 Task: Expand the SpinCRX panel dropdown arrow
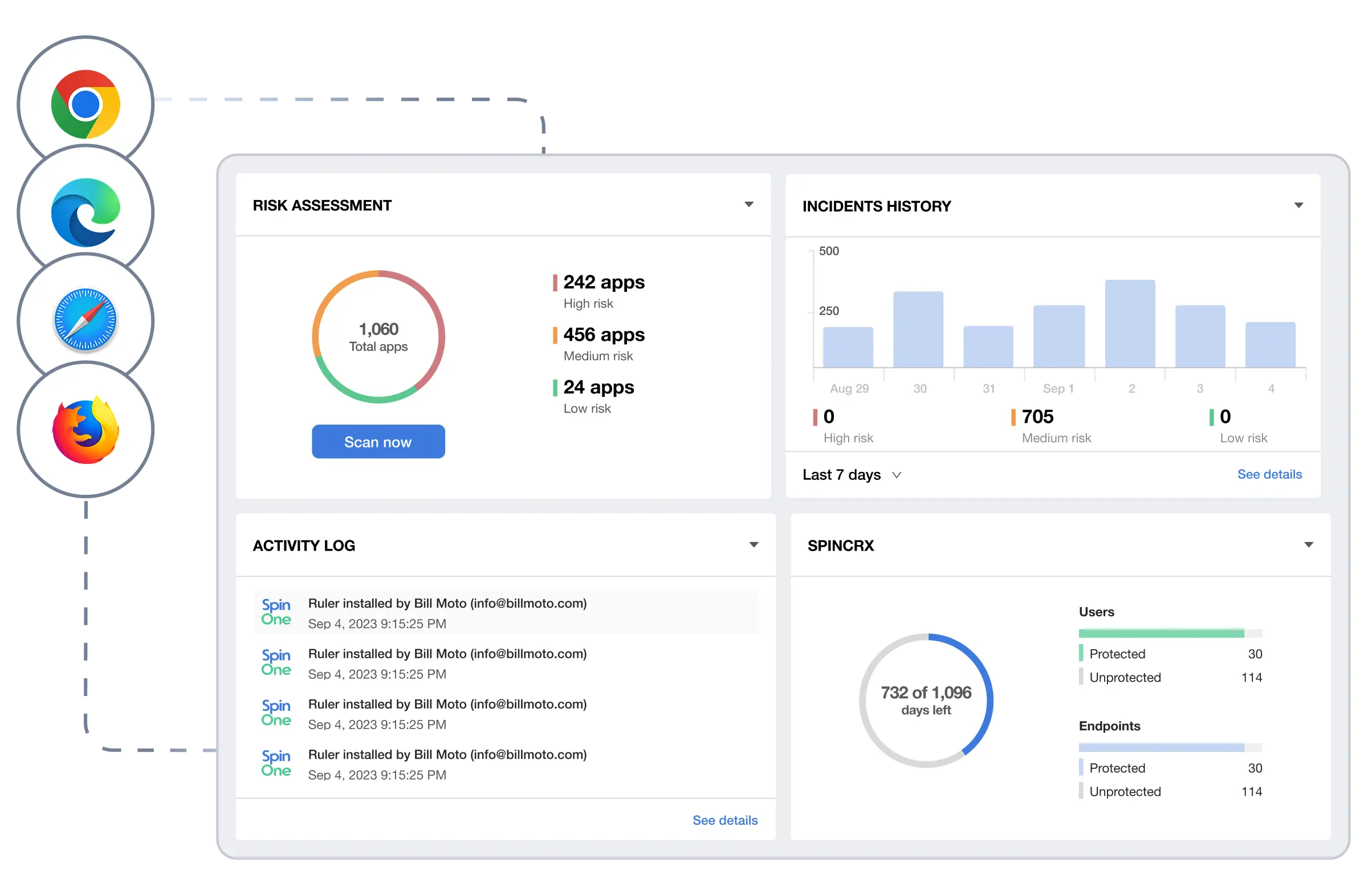point(1308,545)
